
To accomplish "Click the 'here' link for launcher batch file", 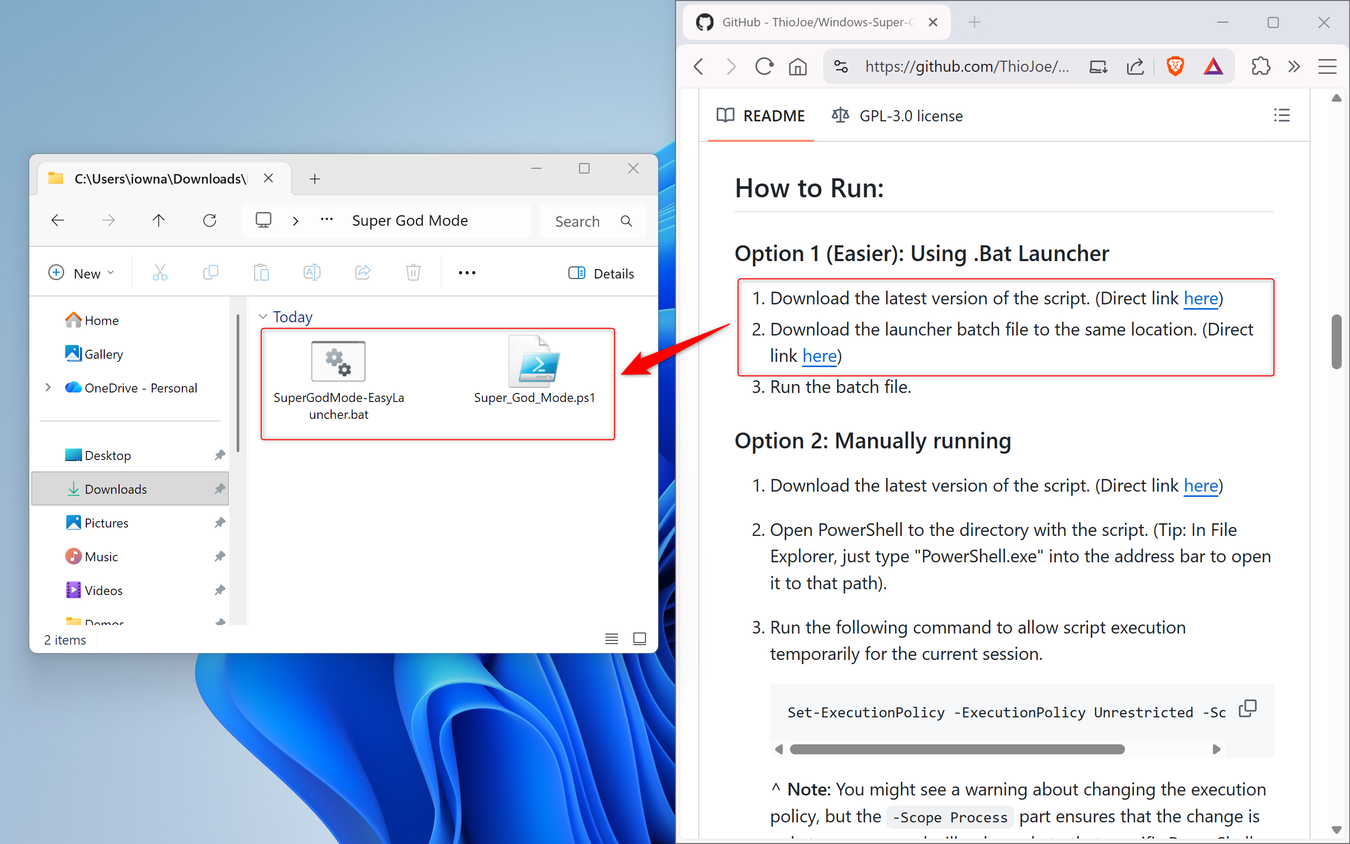I will coord(819,356).
